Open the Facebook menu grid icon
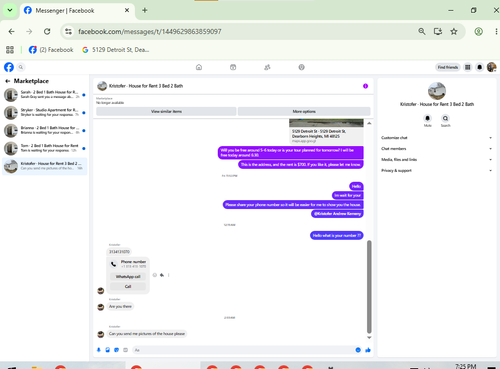The image size is (500, 369). [x=468, y=67]
